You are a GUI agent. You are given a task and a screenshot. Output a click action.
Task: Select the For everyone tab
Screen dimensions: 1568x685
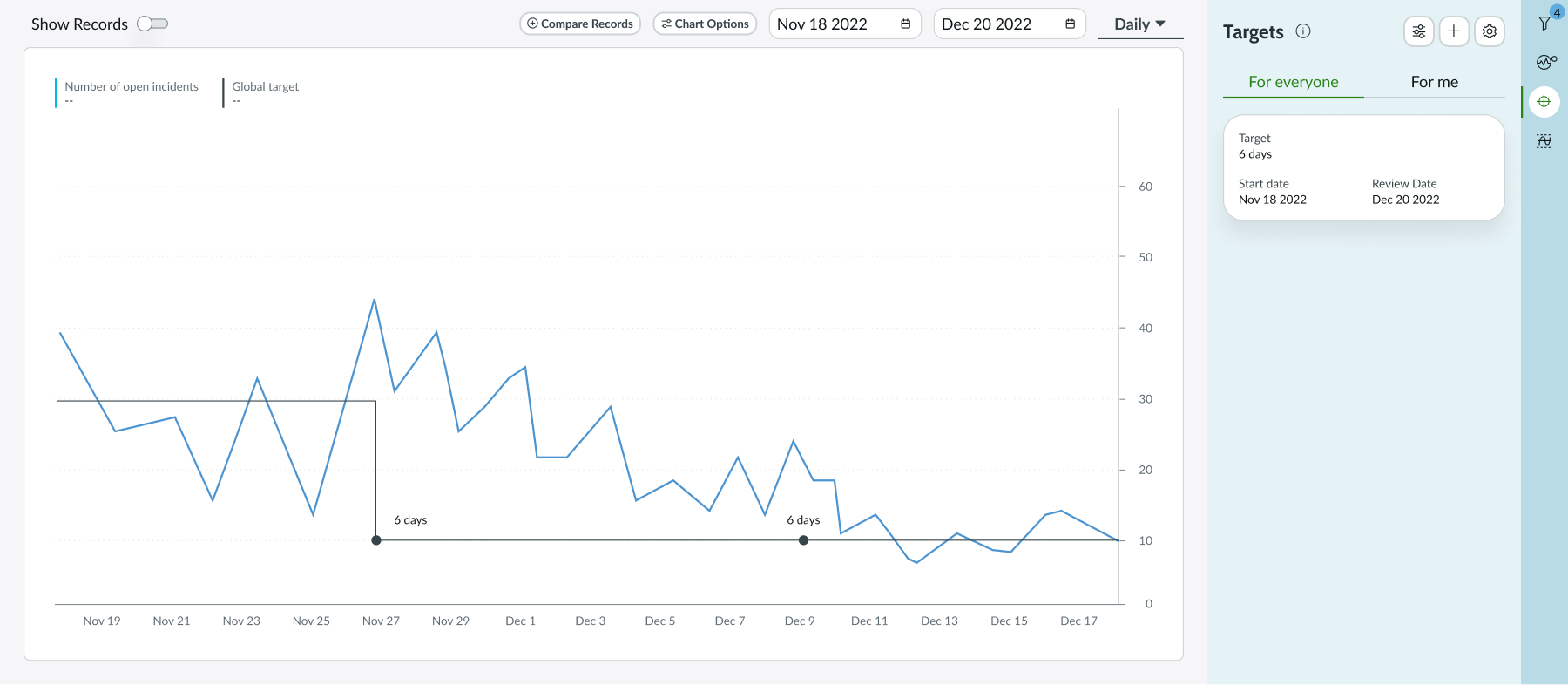tap(1293, 82)
